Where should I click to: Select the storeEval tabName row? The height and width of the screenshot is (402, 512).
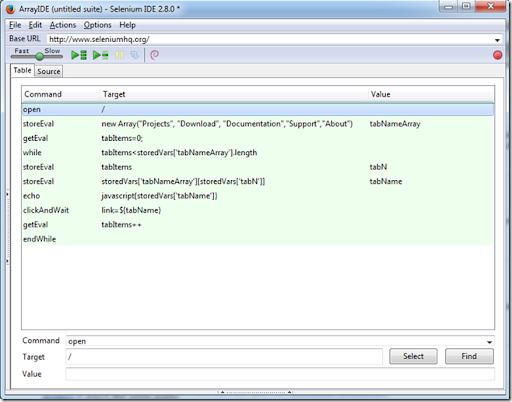click(258, 181)
